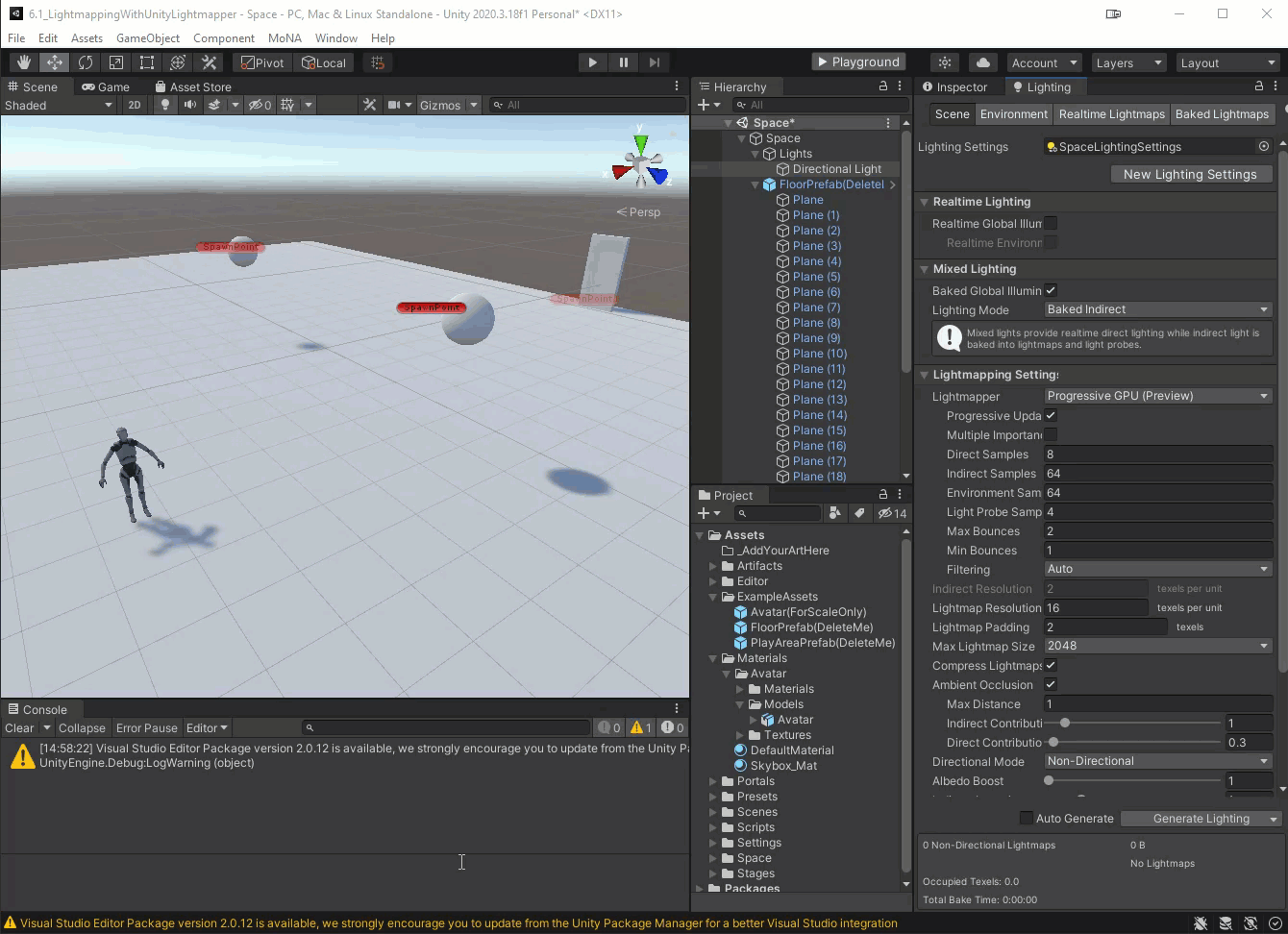This screenshot has height=934, width=1288.
Task: Open the GameObject menu
Action: tap(148, 37)
